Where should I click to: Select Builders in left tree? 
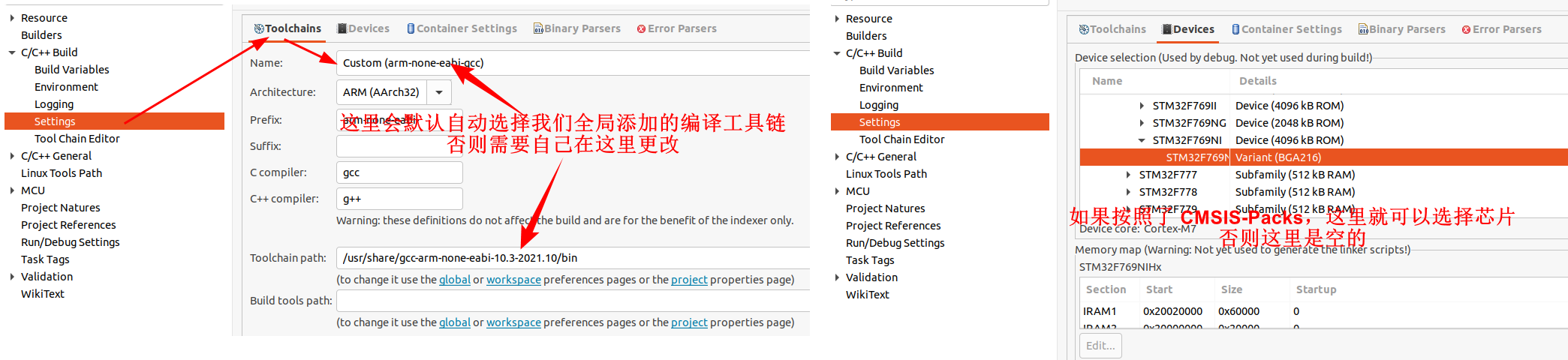41,35
